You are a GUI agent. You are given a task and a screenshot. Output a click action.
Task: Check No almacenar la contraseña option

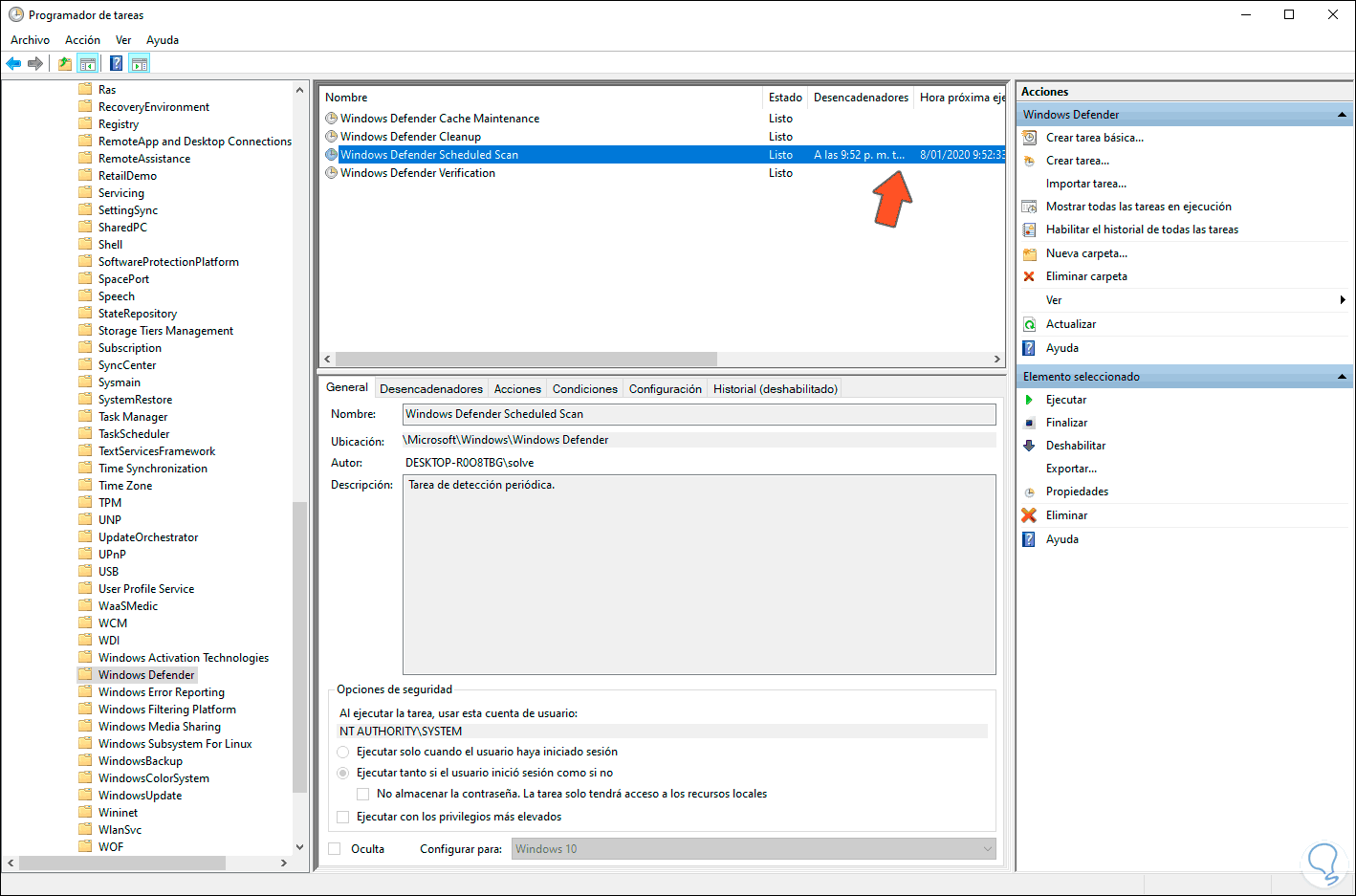362,793
